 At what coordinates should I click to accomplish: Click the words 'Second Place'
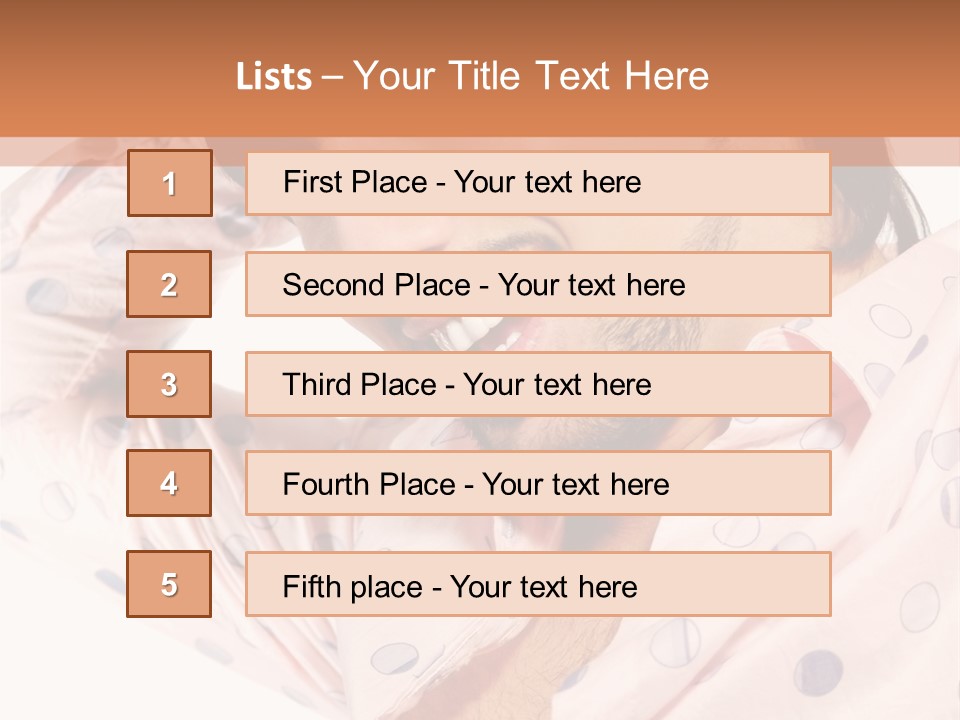374,285
